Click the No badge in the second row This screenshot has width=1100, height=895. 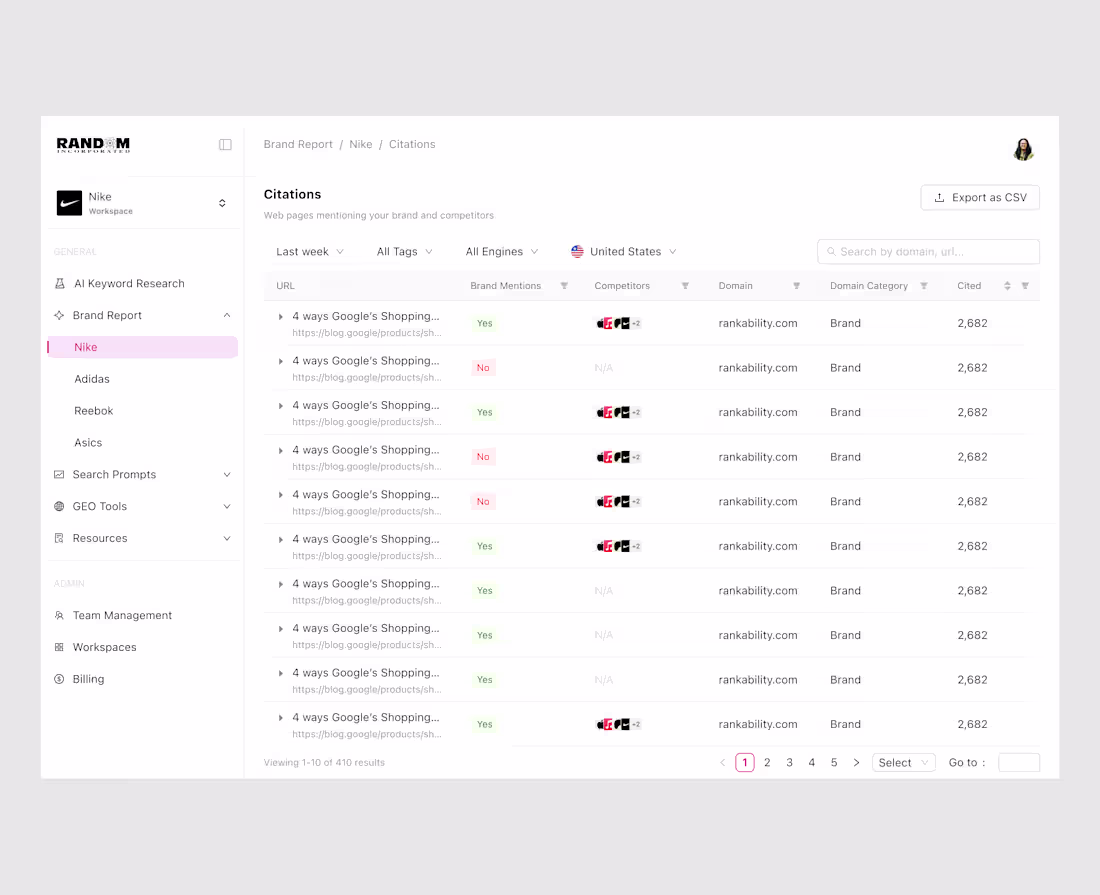coord(483,368)
